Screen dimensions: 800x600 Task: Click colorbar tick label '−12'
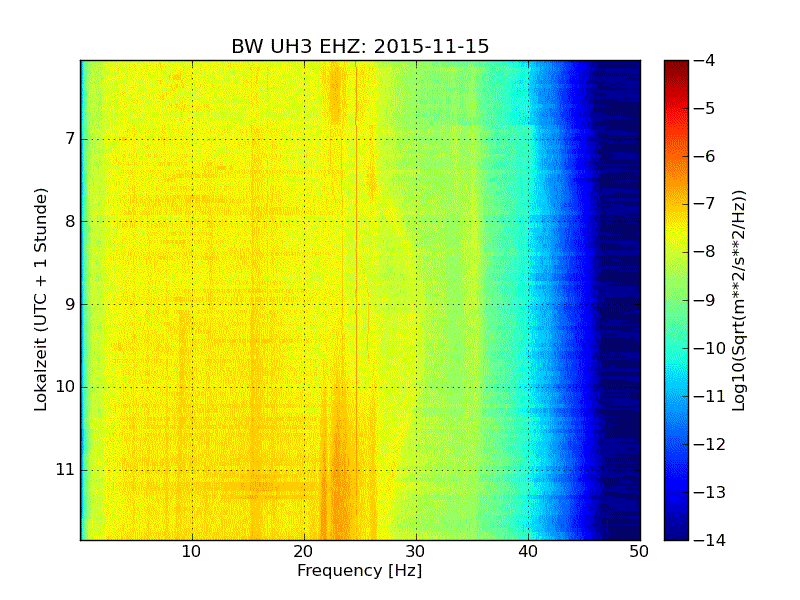710,444
